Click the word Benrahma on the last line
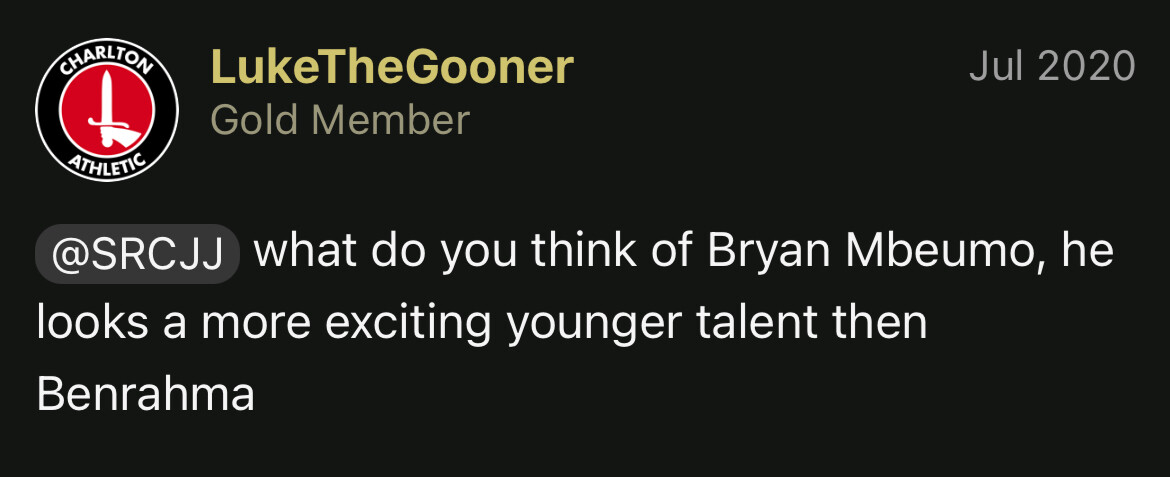This screenshot has width=1170, height=477. [146, 394]
